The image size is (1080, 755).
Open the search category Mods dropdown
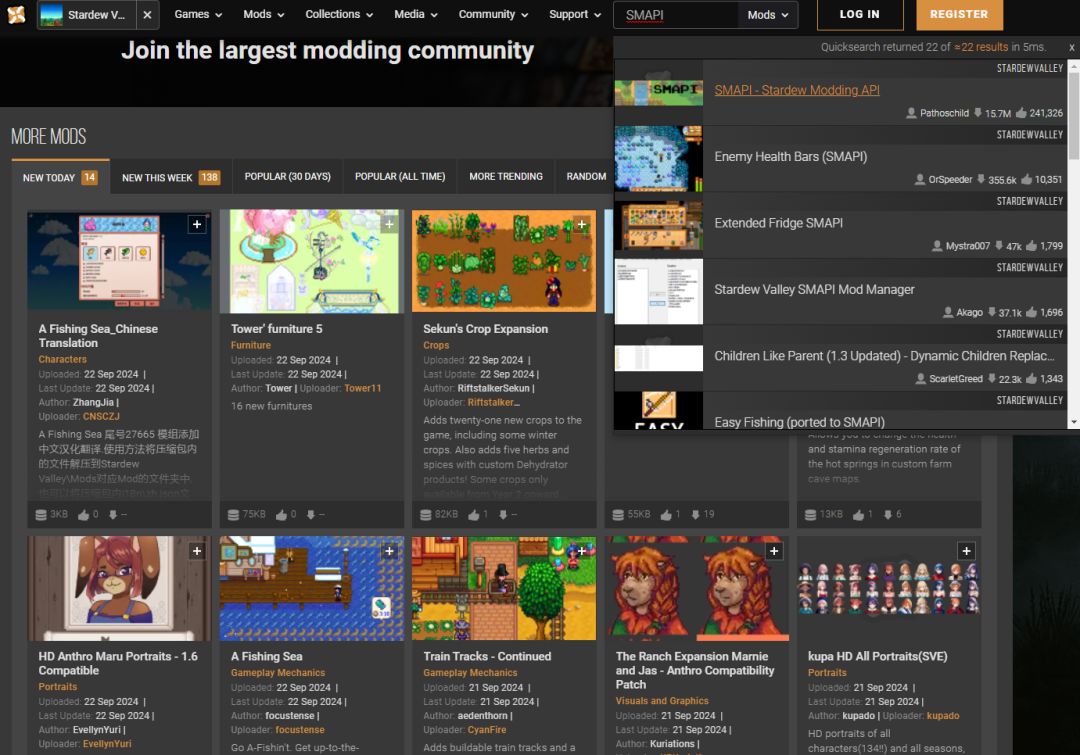[767, 14]
